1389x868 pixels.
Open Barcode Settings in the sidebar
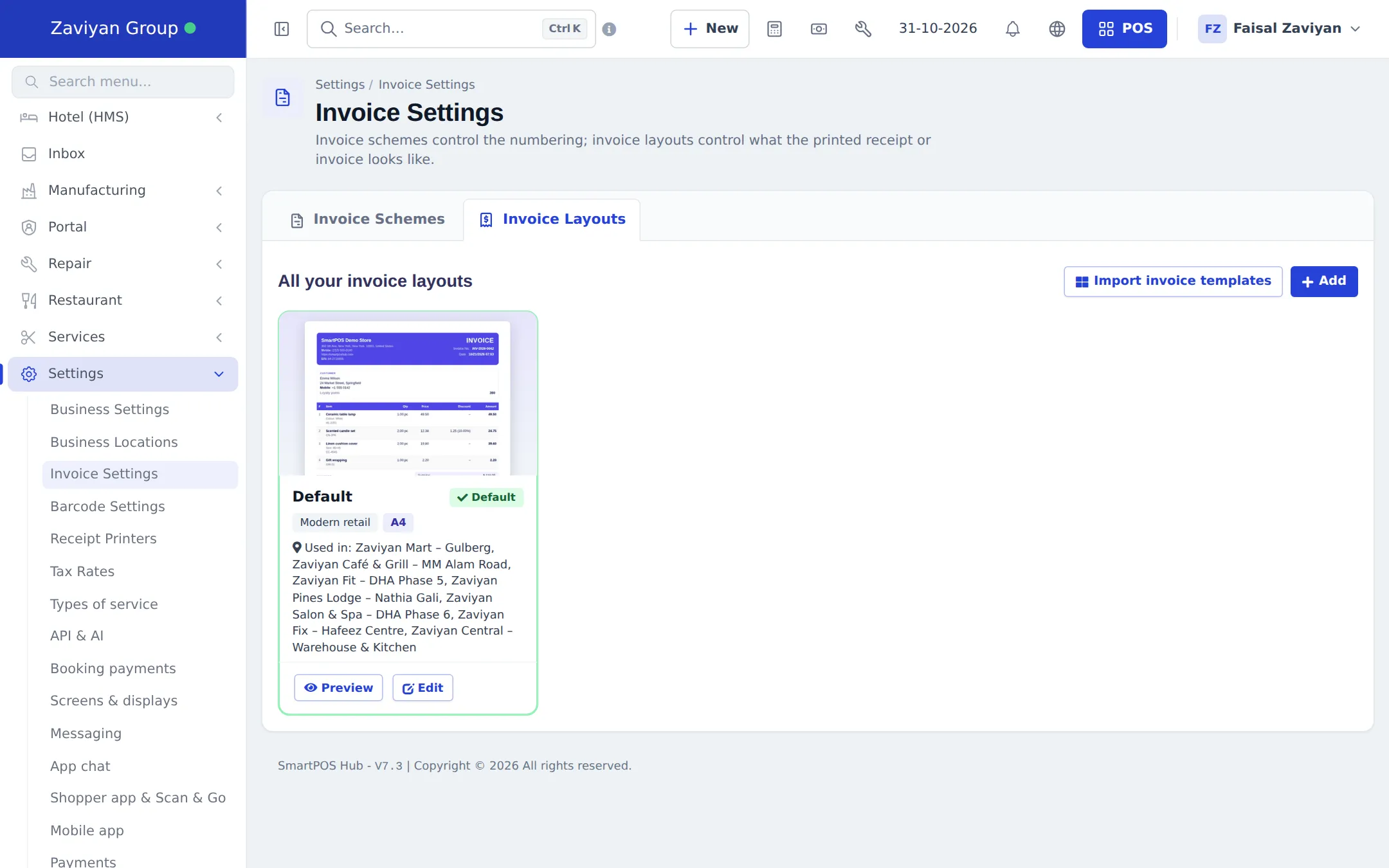[107, 507]
